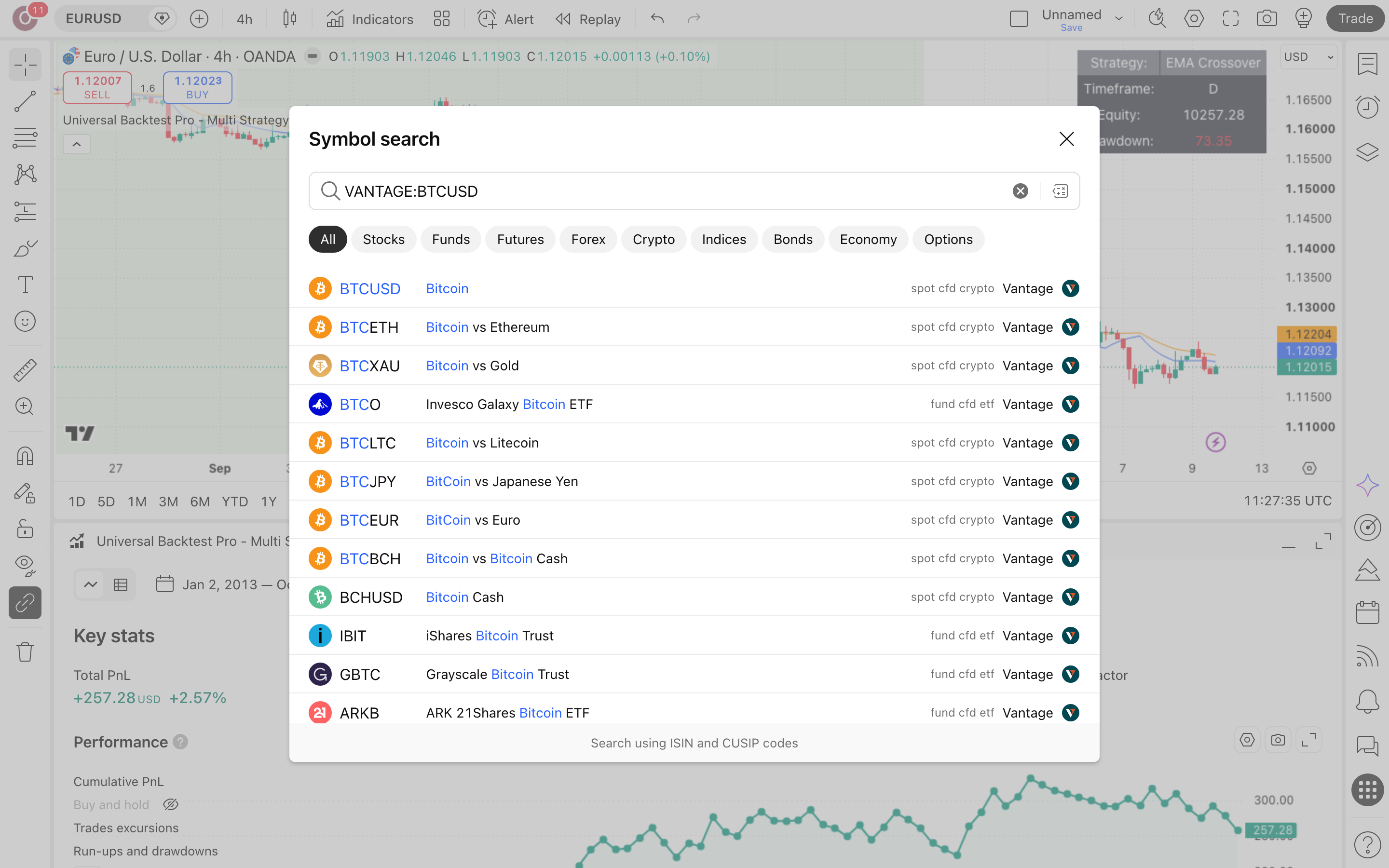
Task: Click the 1.12023 BUY button
Action: pos(197,87)
